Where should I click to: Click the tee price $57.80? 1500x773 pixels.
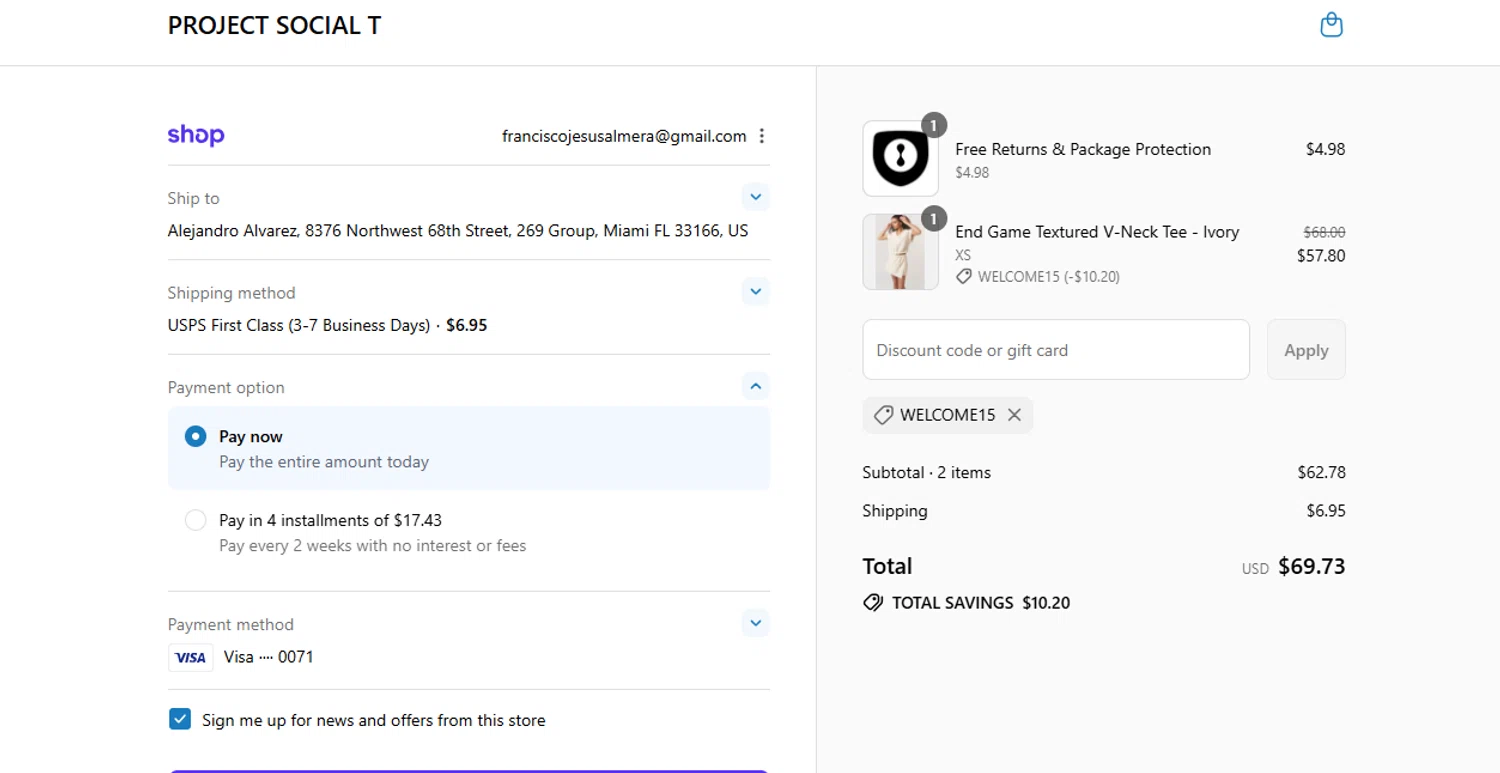1321,256
